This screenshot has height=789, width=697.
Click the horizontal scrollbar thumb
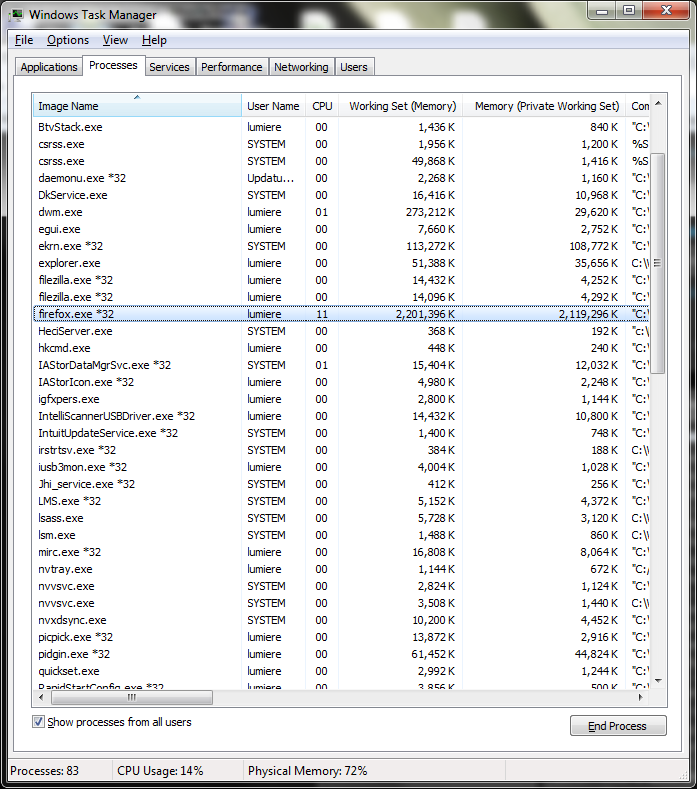[132, 697]
